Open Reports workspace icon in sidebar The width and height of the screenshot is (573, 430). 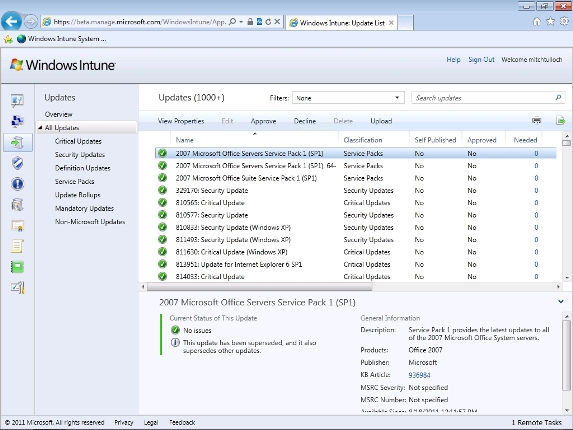(x=17, y=267)
